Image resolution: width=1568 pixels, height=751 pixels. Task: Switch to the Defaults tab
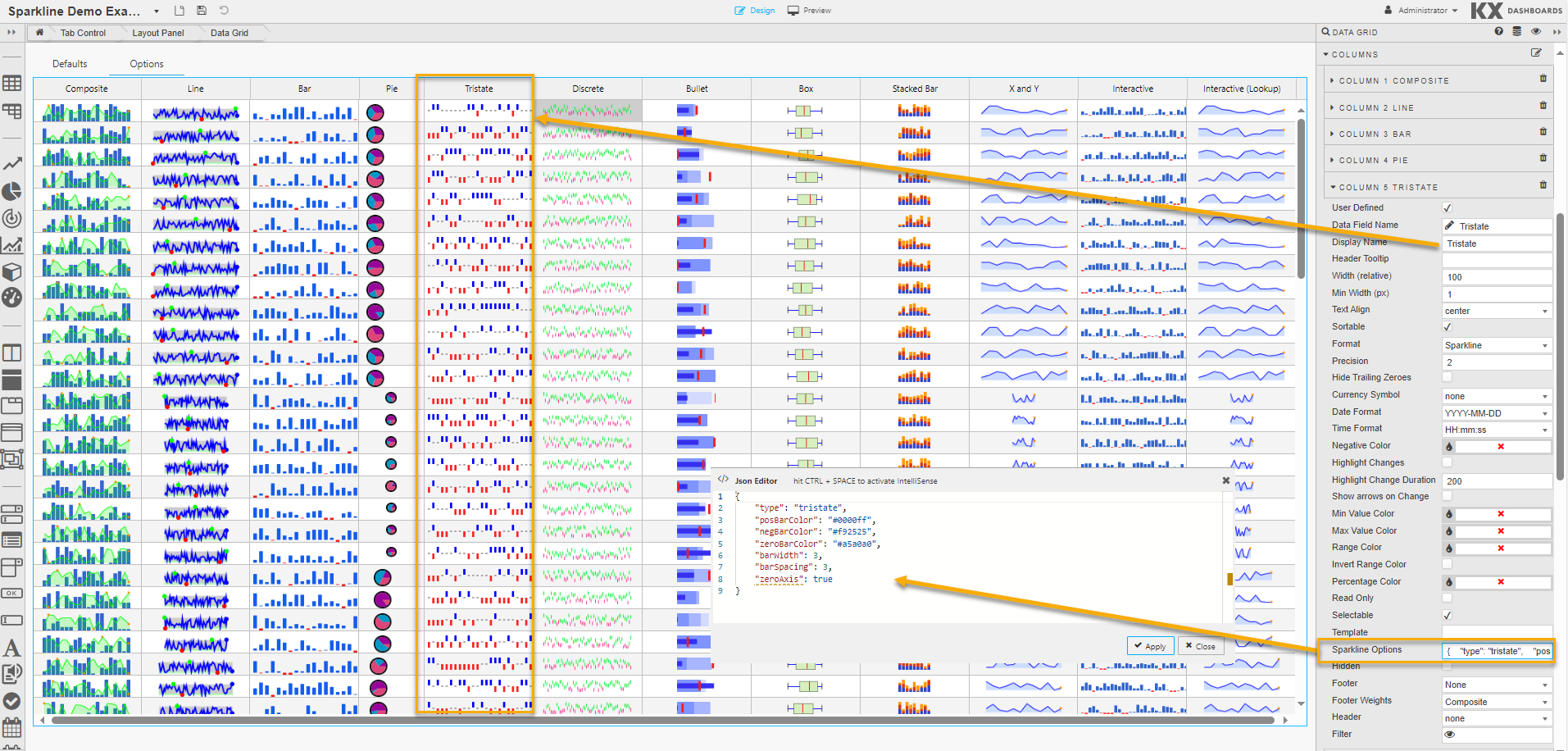coord(70,64)
